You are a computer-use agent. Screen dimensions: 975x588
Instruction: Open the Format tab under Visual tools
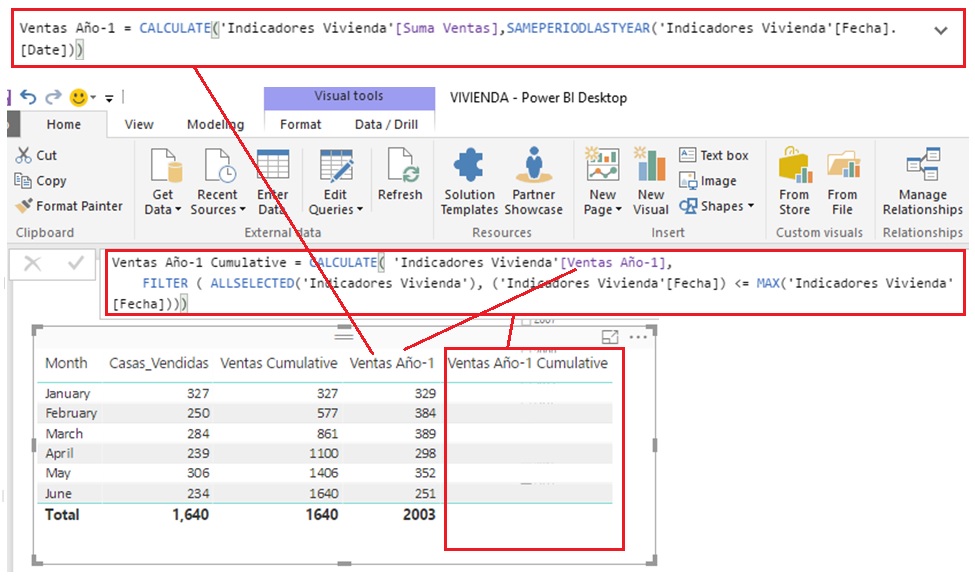pyautogui.click(x=300, y=124)
